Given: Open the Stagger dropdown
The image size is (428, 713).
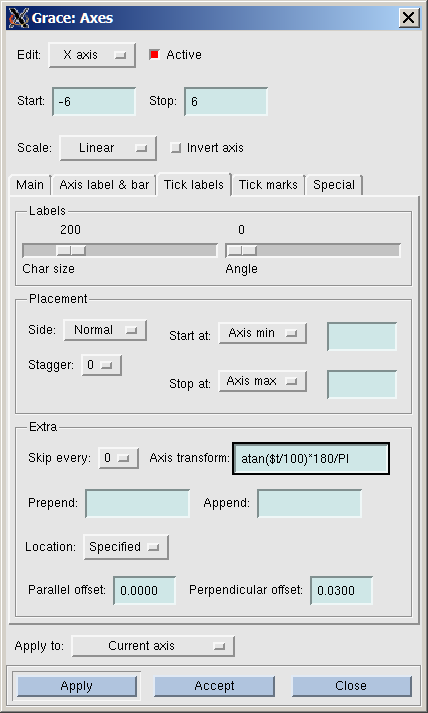Looking at the screenshot, I should 101,365.
